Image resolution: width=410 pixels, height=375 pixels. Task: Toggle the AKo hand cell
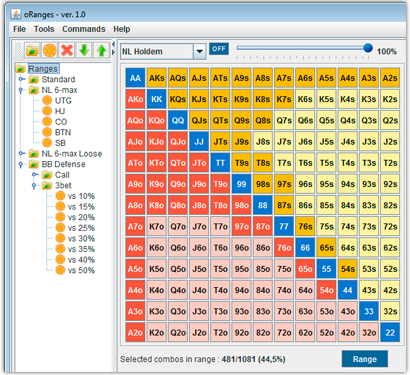point(135,99)
